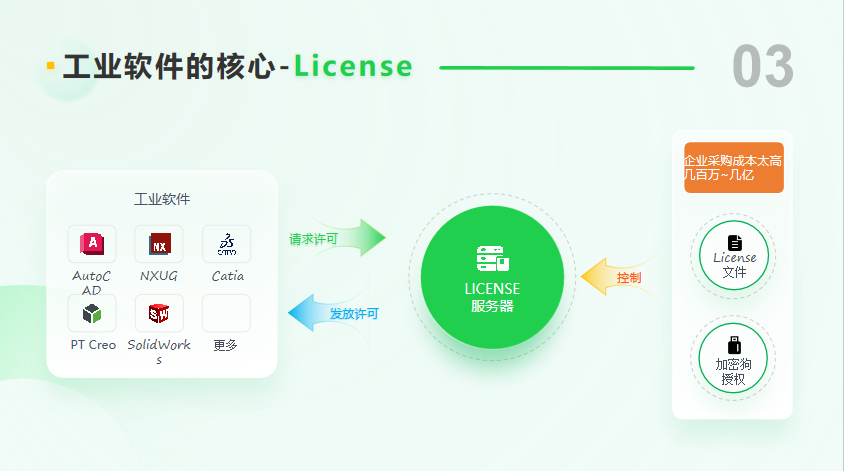Click the License 文件 document icon
This screenshot has height=471, width=844.
(734, 242)
